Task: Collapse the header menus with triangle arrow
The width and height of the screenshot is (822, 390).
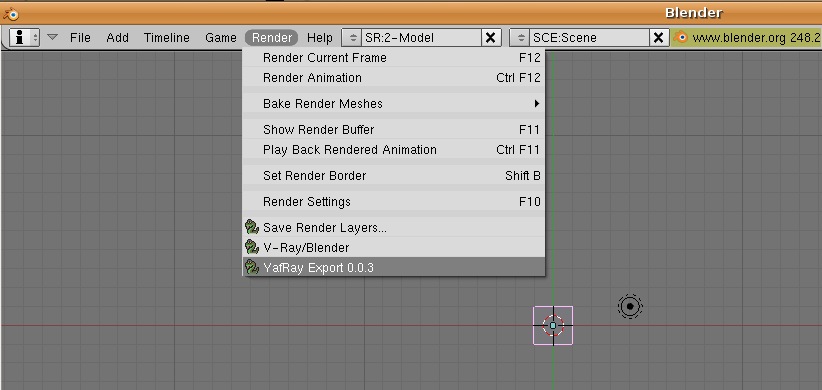Action: (52, 37)
